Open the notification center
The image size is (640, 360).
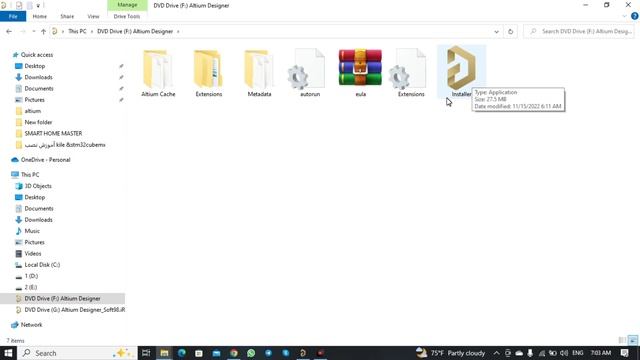[624, 353]
